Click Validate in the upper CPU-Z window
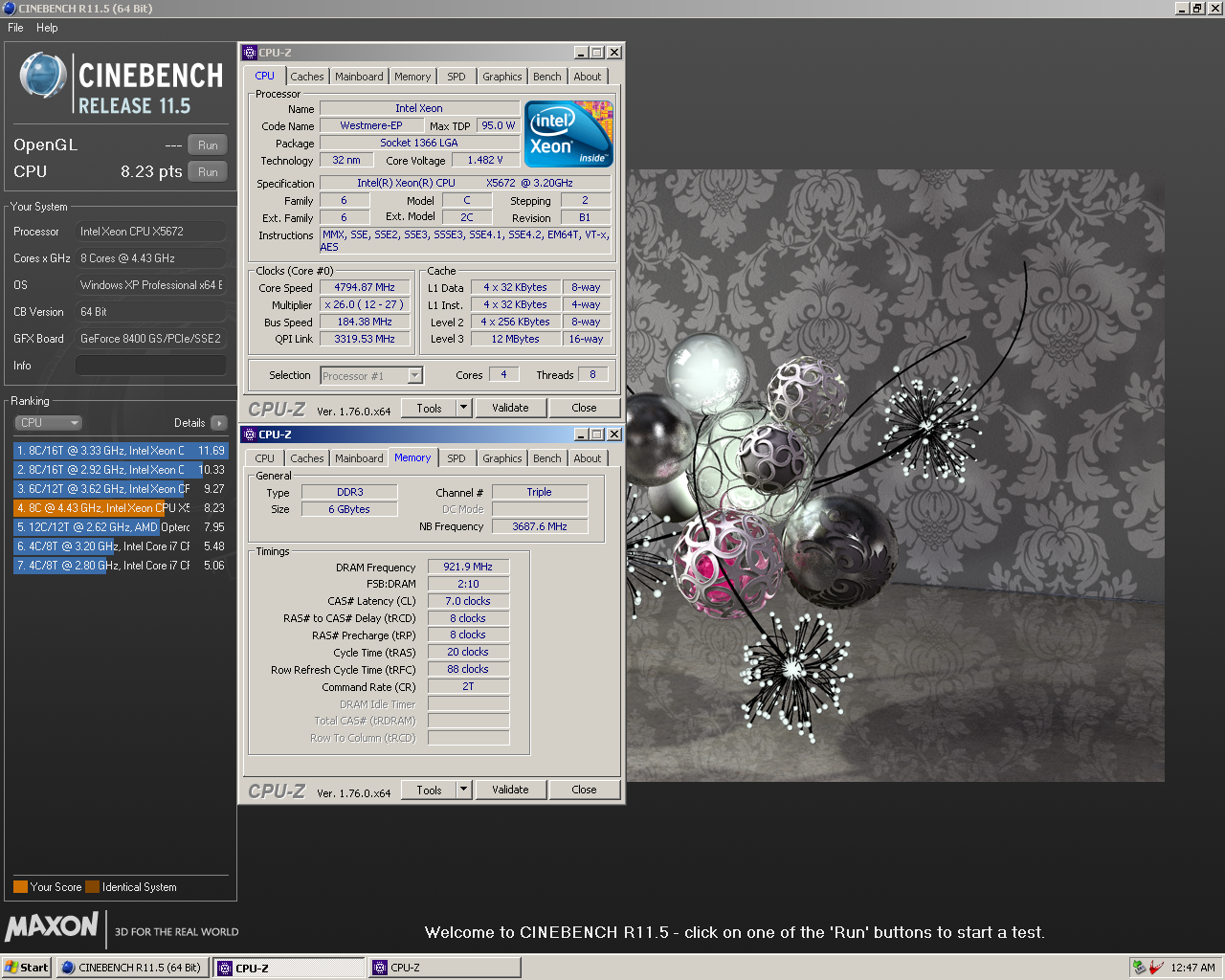 (x=510, y=408)
